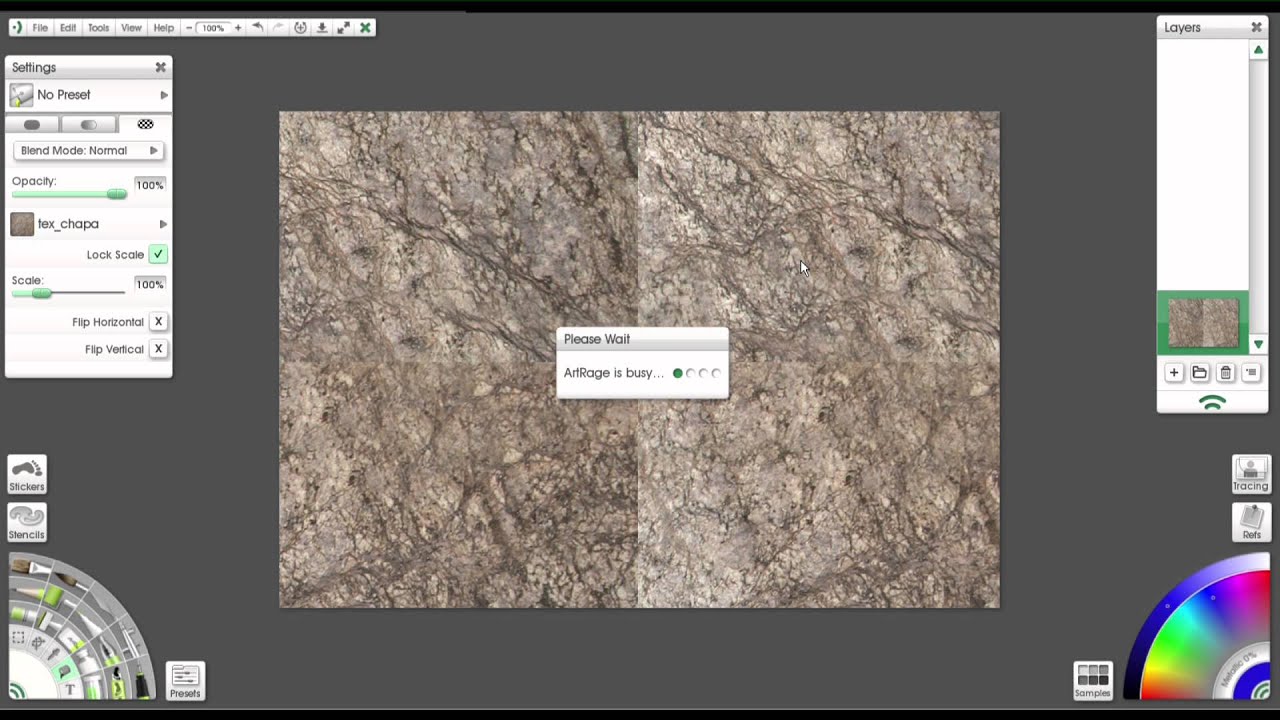Toggle the Flip Vertical checkbox
This screenshot has height=720, width=1280.
(x=158, y=348)
